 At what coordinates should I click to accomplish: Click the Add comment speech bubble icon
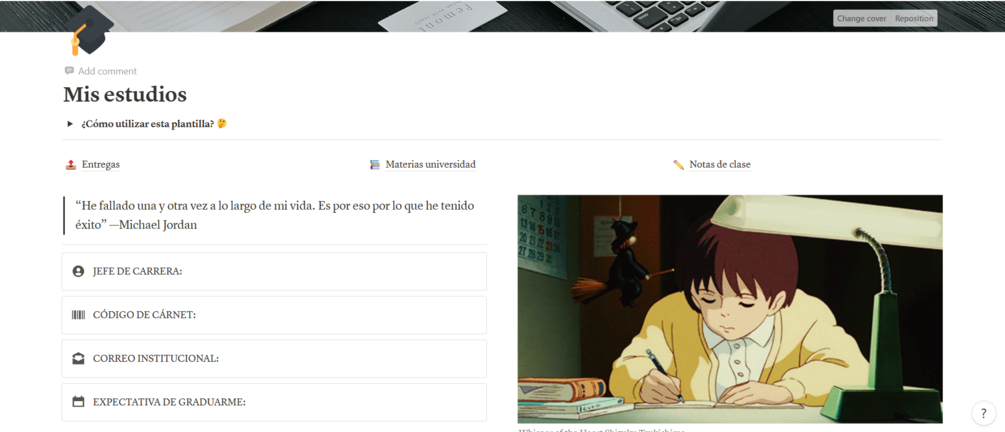[x=69, y=71]
